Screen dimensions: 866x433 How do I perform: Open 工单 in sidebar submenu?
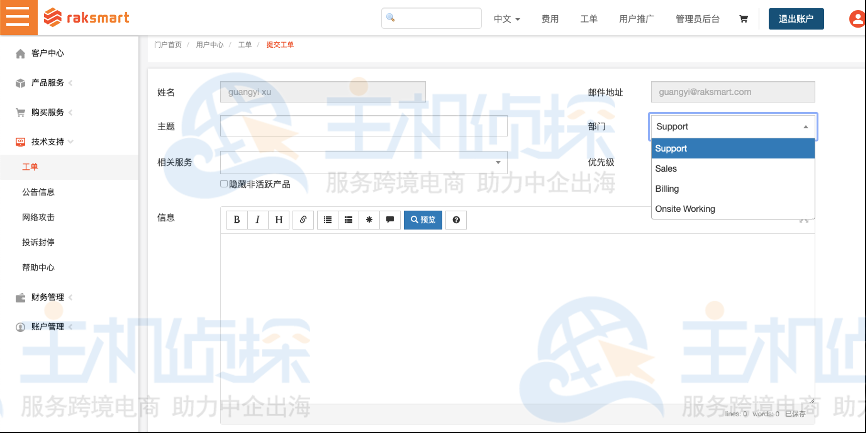(30, 167)
